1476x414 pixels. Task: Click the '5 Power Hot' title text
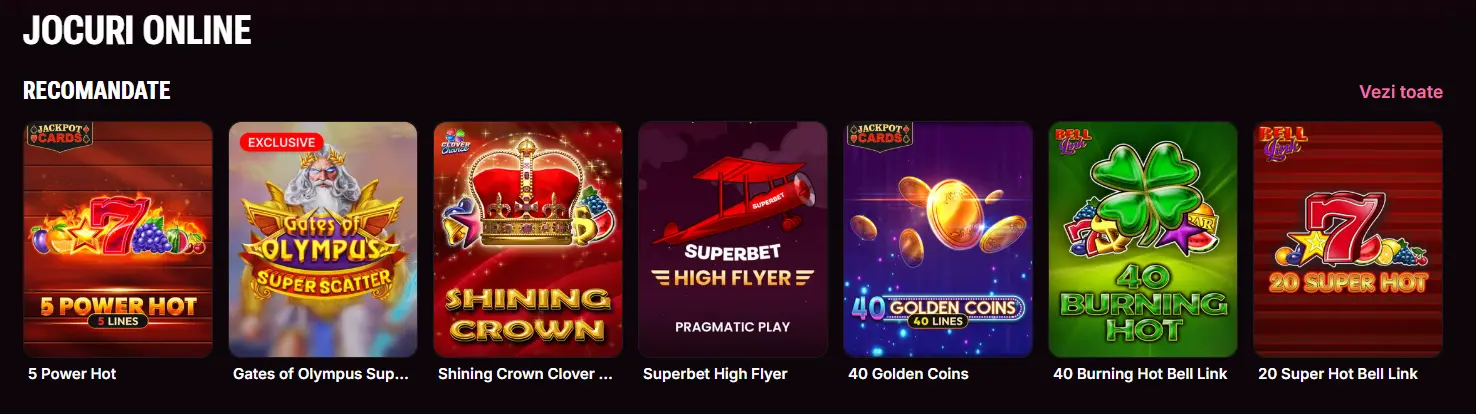[x=73, y=374]
